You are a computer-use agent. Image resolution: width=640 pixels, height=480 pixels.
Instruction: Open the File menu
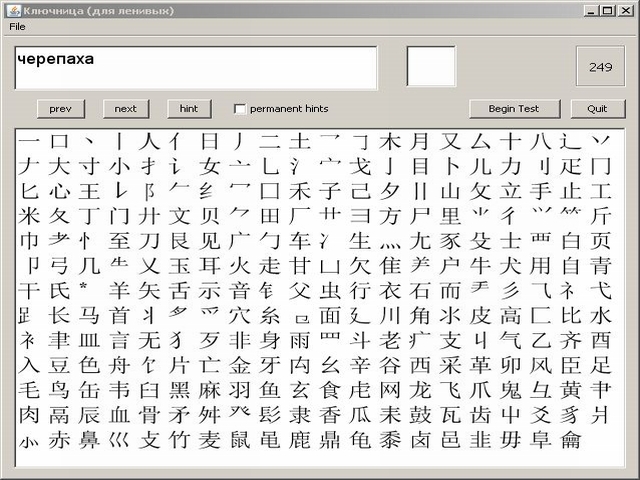coord(17,27)
